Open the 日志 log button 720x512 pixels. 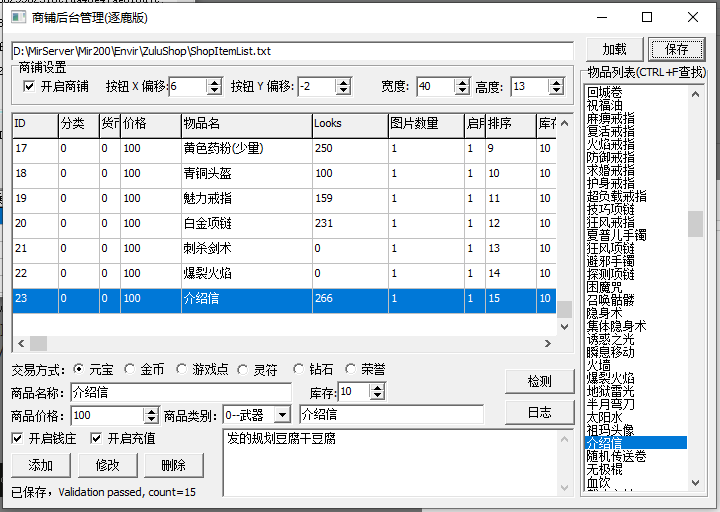coord(540,412)
